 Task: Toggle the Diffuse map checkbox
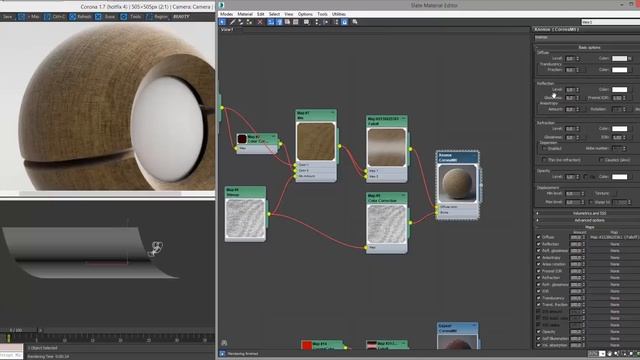(x=538, y=237)
